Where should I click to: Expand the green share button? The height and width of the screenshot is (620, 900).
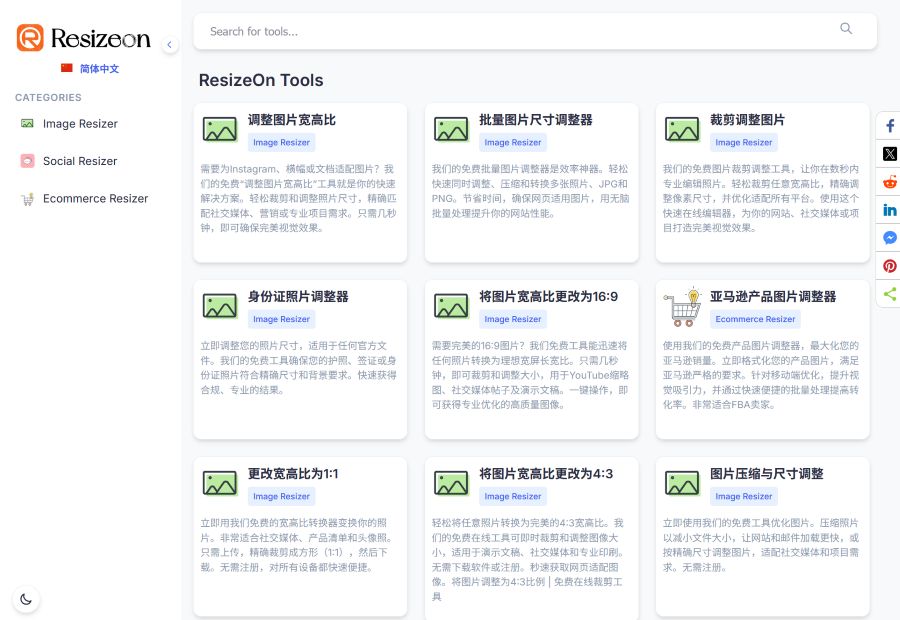[x=889, y=294]
